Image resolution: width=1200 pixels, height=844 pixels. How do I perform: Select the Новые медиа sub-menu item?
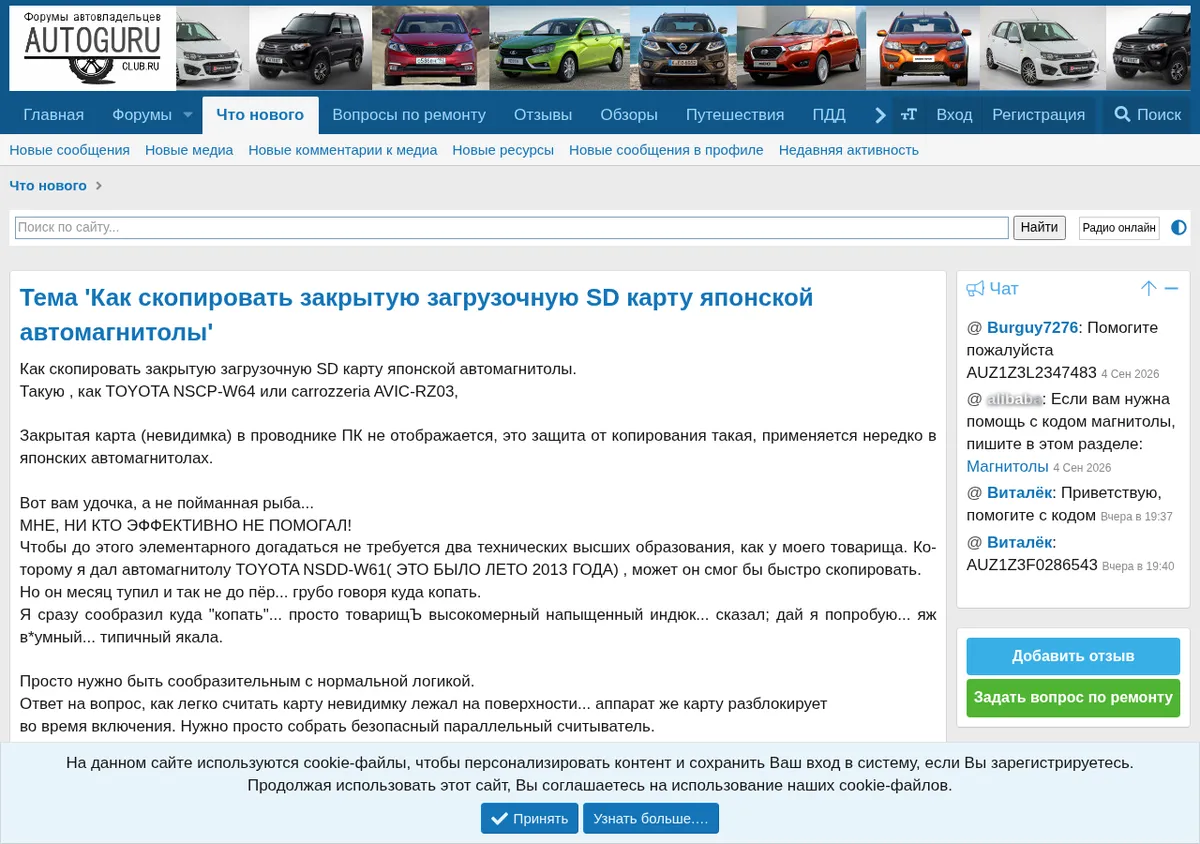coord(189,150)
